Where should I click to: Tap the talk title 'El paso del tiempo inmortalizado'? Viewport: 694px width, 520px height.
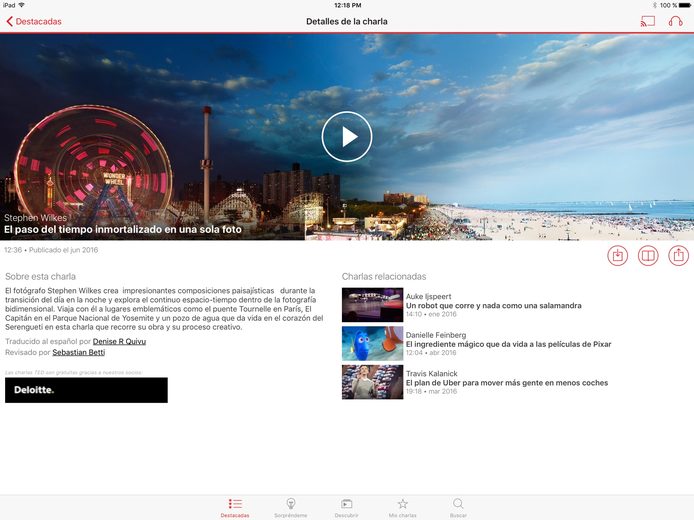coord(123,229)
